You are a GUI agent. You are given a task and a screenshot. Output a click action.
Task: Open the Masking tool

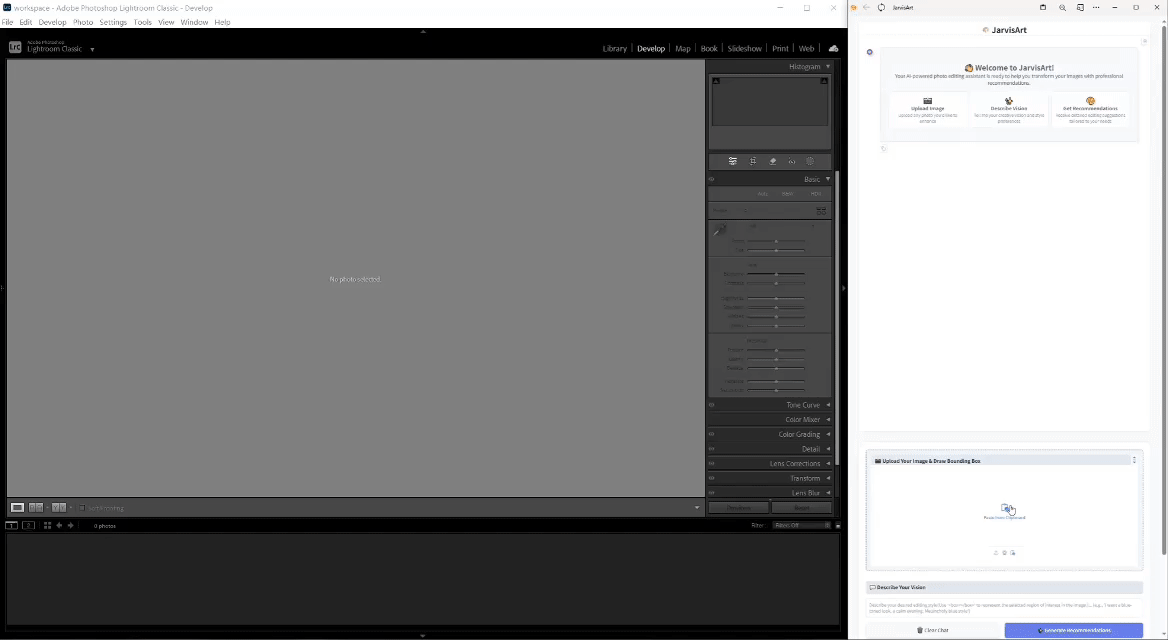[x=810, y=161]
